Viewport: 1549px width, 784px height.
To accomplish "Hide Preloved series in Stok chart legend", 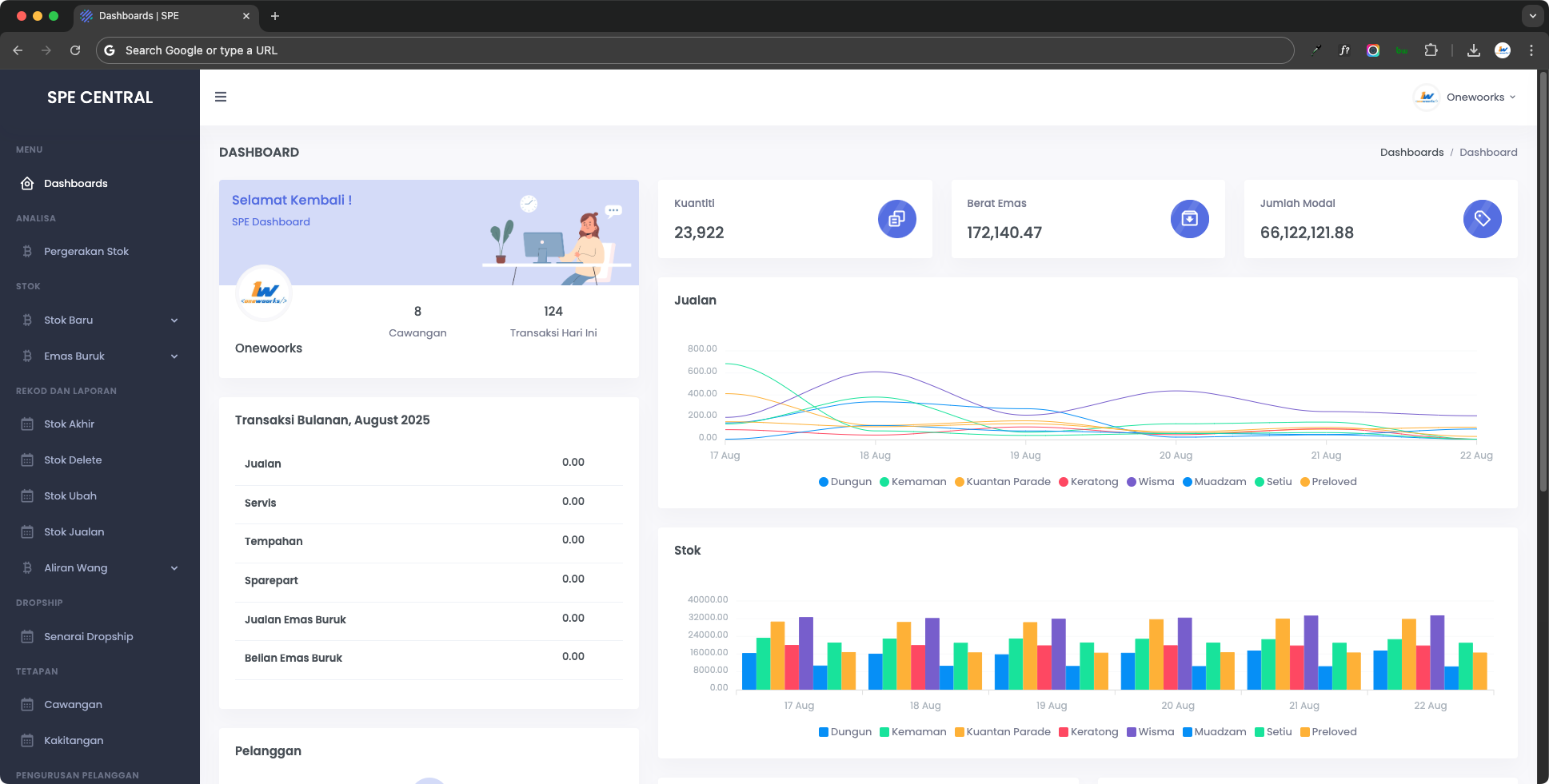I will [1328, 732].
